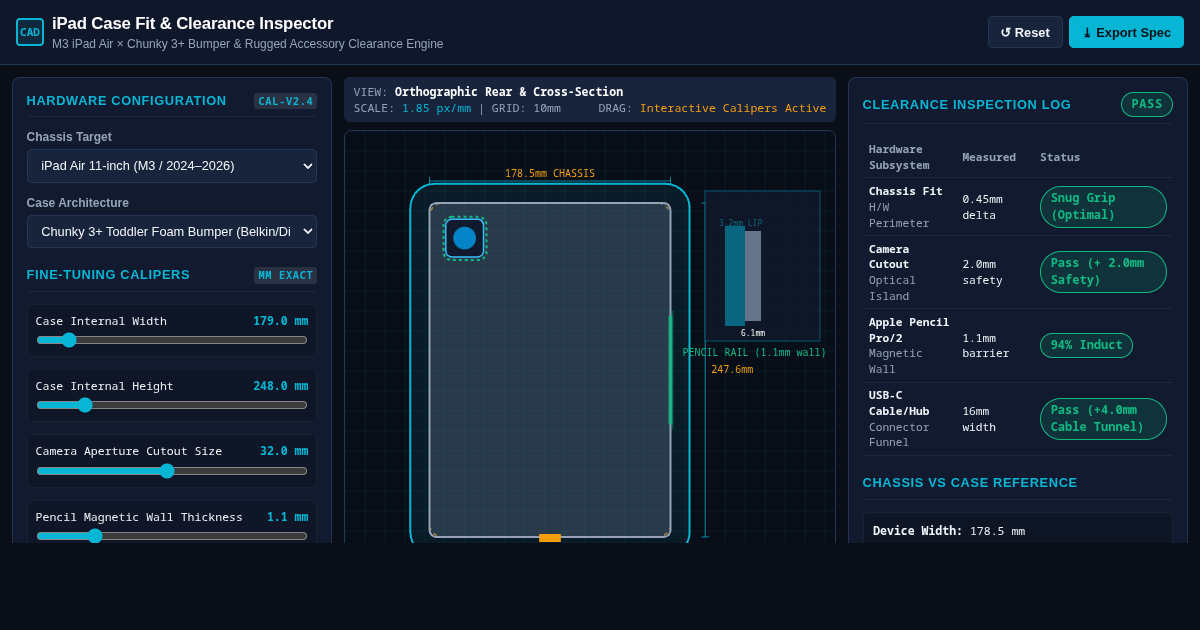Screen dimensions: 1200x630
Task: Click the Reset button
Action: [x=1025, y=32]
